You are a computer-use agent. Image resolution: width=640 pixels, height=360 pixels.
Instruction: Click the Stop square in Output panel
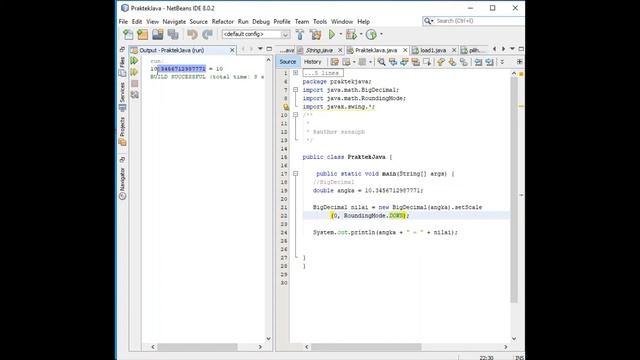[x=134, y=84]
